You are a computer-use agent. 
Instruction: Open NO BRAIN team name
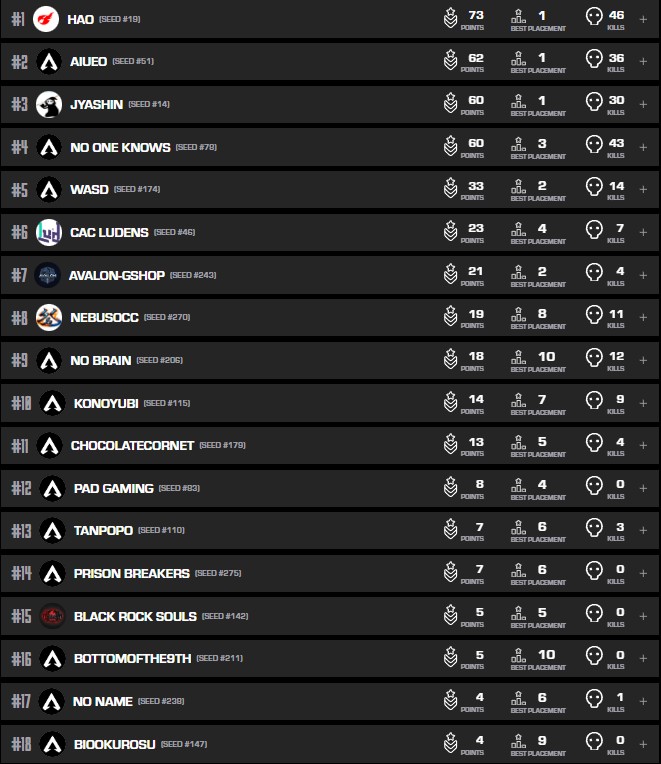click(100, 360)
